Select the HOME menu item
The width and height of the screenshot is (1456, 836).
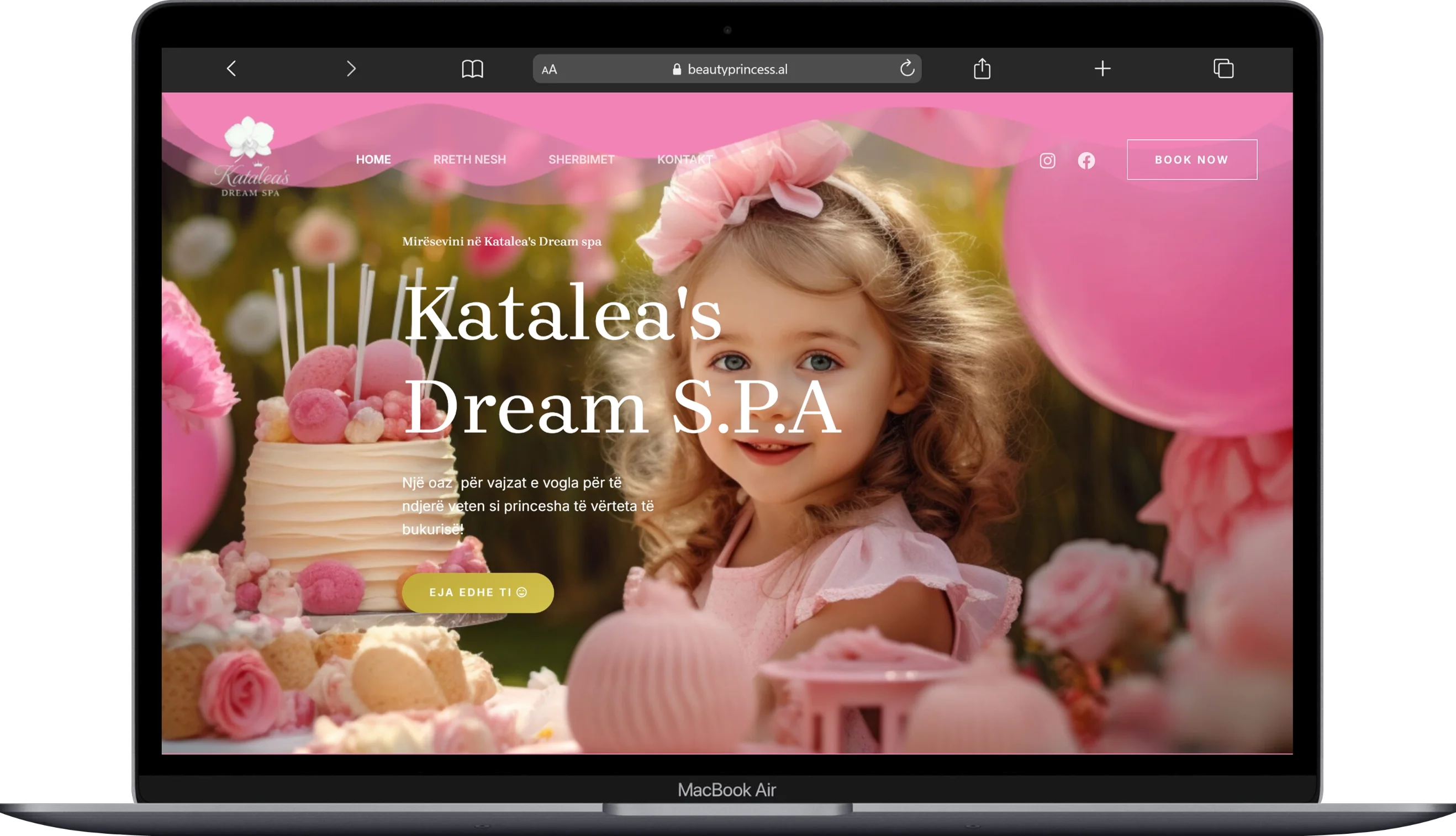373,160
